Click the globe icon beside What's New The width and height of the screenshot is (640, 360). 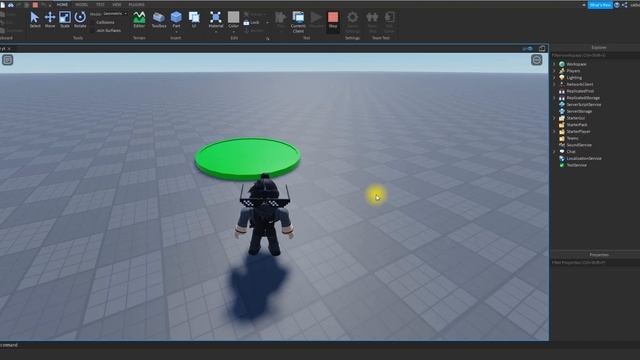[617, 5]
